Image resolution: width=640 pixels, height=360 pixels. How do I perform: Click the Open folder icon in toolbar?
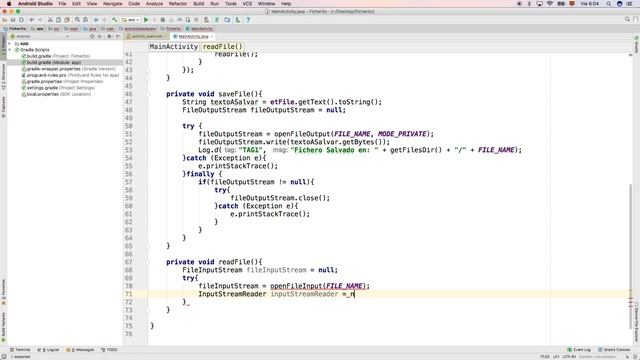[x=4, y=20]
